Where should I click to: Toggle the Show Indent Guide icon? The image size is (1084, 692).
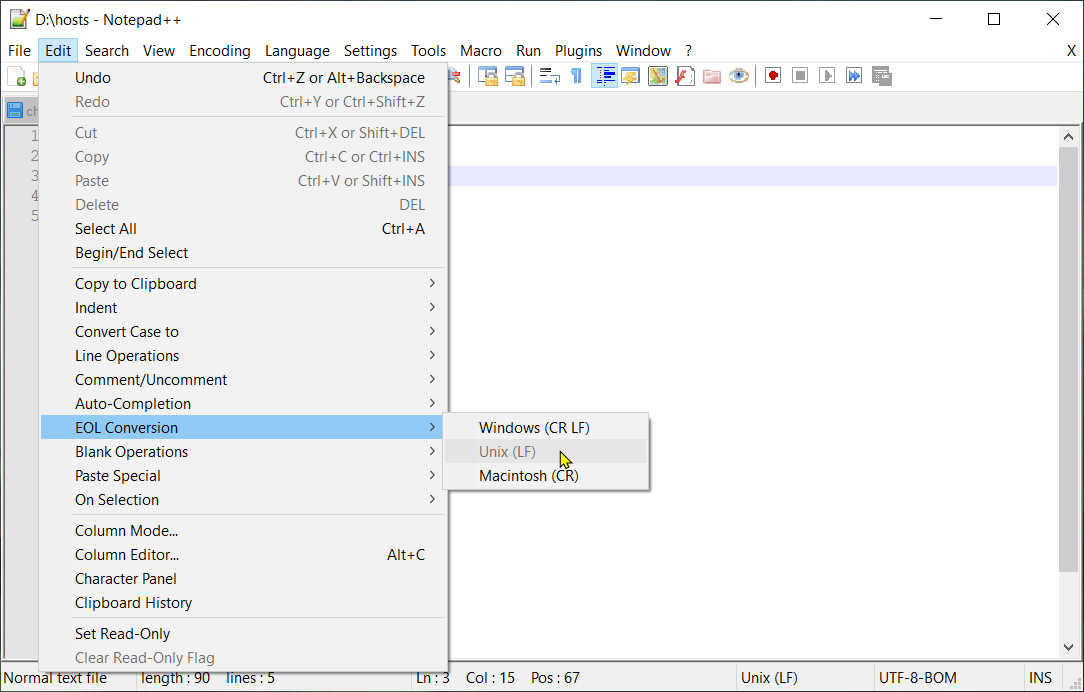604,76
